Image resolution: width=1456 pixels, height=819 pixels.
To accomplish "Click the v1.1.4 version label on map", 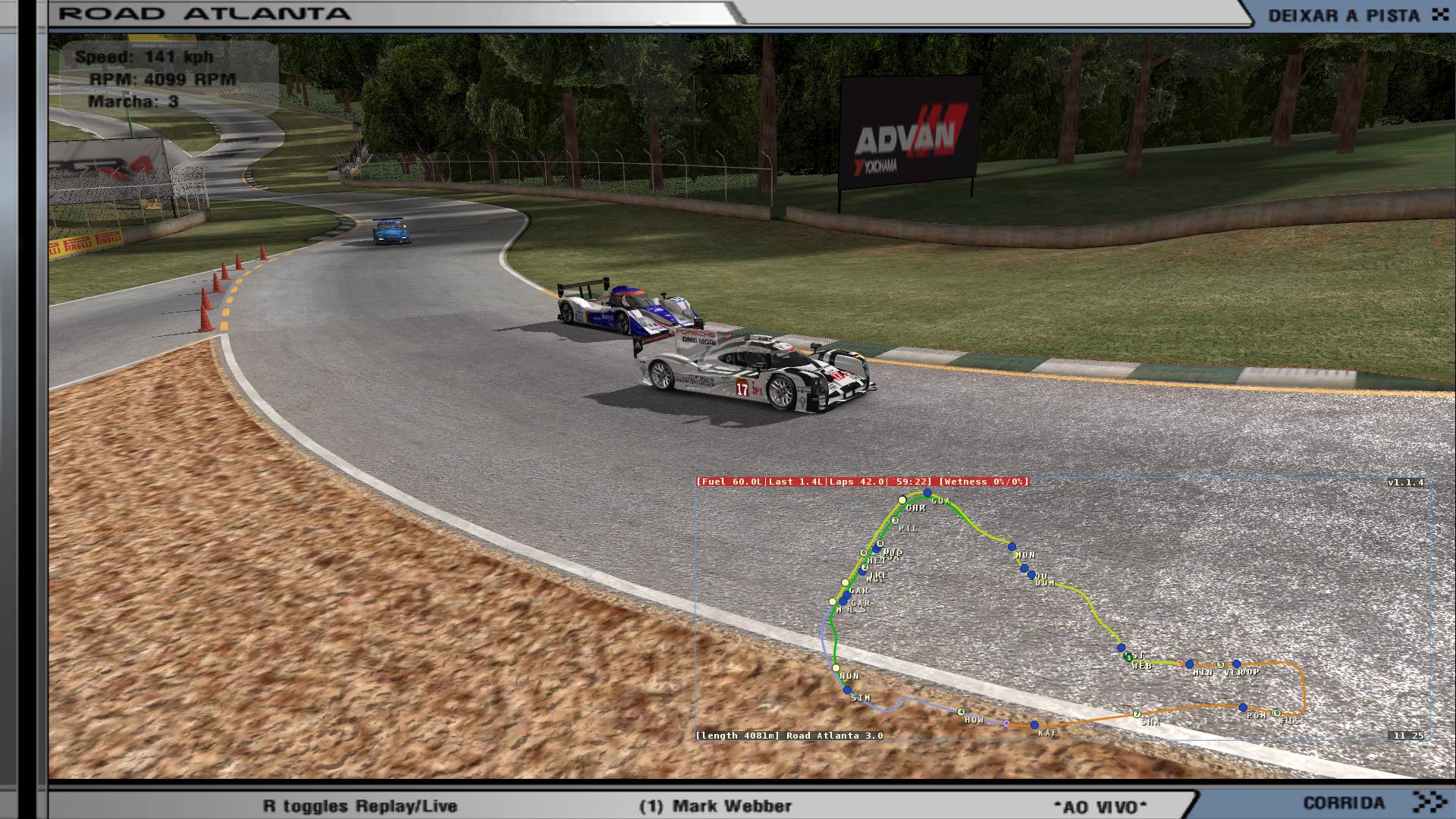I will point(1405,482).
